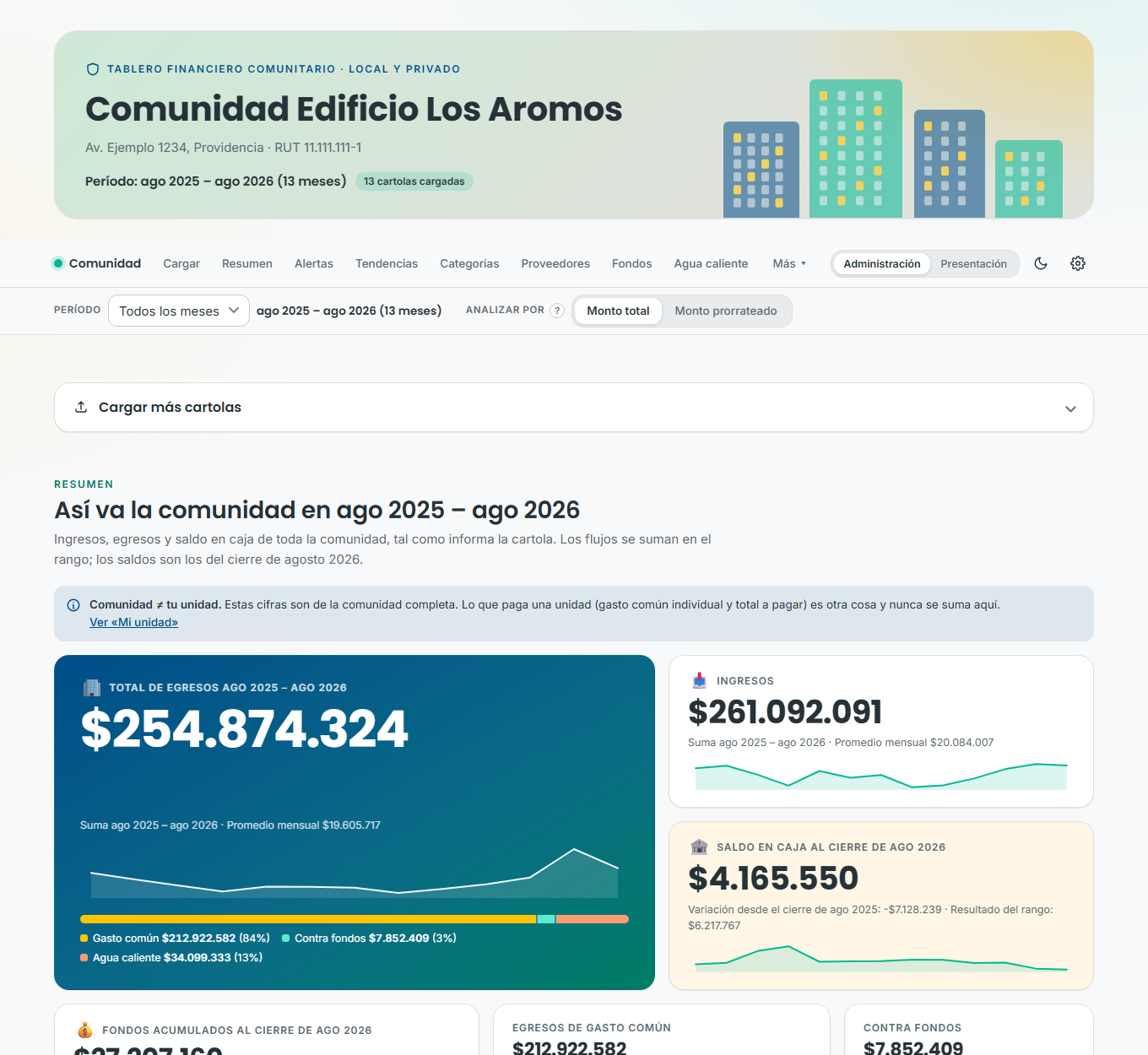Open the Alertas tab
This screenshot has width=1148, height=1055.
click(x=314, y=263)
